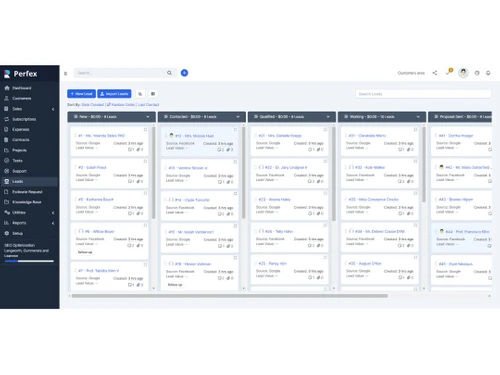Screen dimensions: 500x375
Task: Click the Leads sidebar icon
Action: tap(6, 181)
